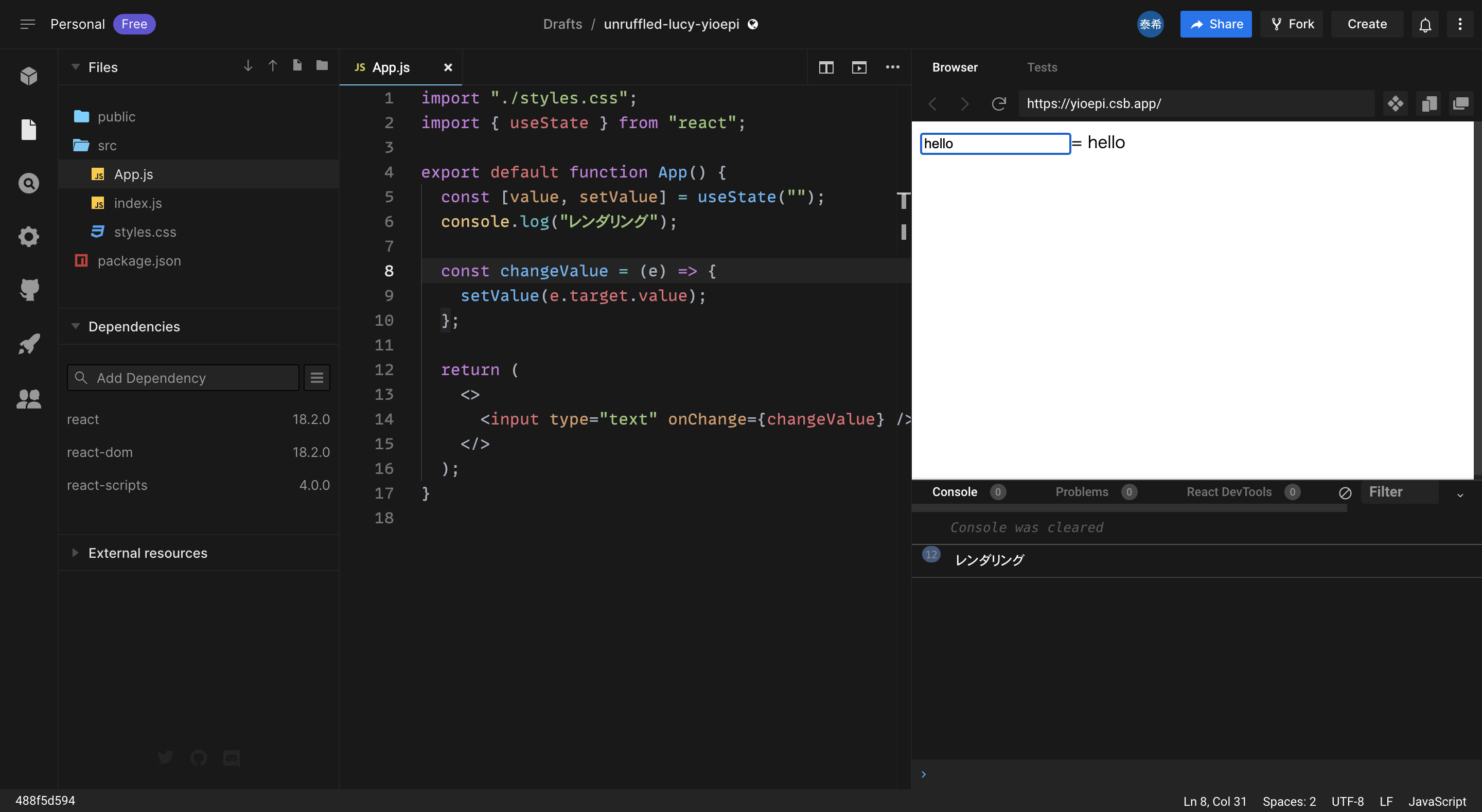The width and height of the screenshot is (1482, 812).
Task: Open the Live collaboration users icon
Action: [28, 399]
